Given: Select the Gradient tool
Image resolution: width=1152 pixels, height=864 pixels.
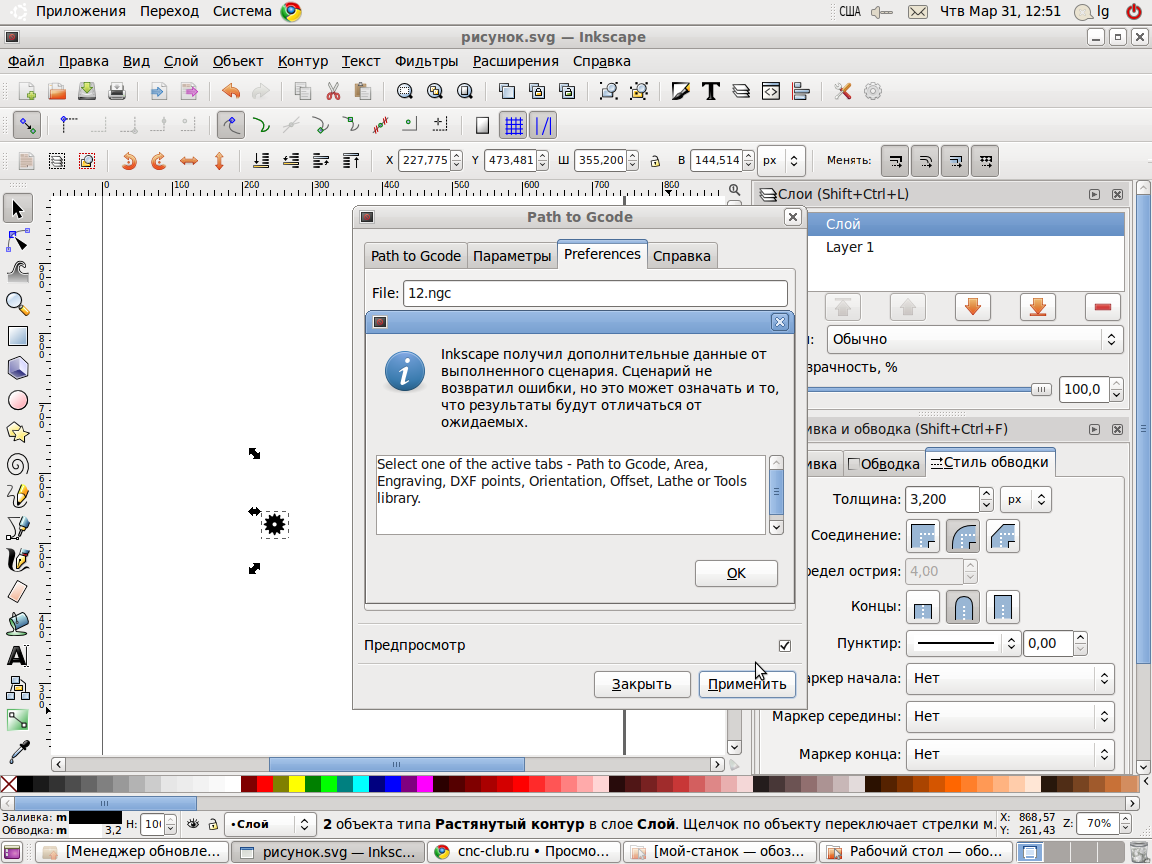Looking at the screenshot, I should pyautogui.click(x=18, y=719).
